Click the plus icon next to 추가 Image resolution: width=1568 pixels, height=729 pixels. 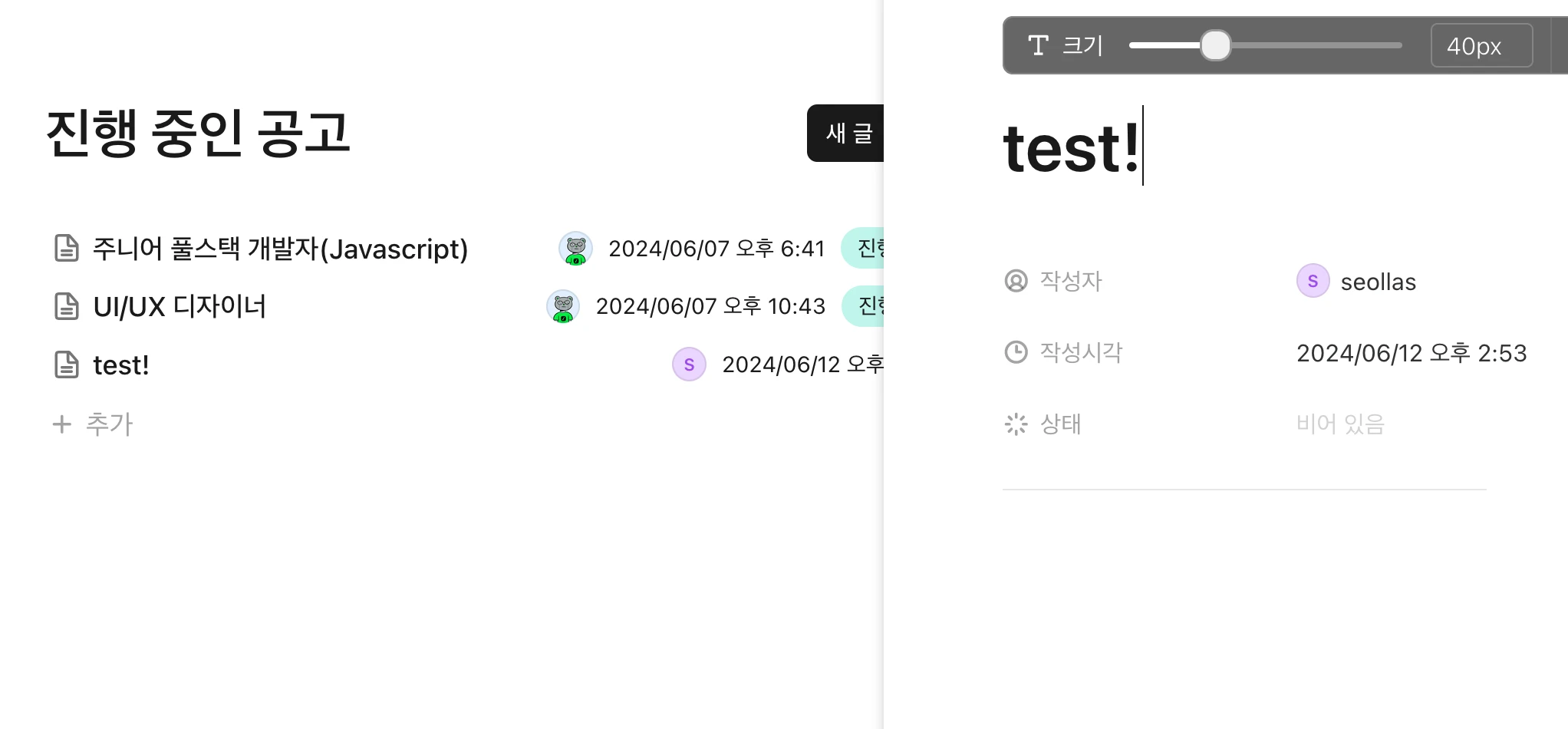point(61,424)
